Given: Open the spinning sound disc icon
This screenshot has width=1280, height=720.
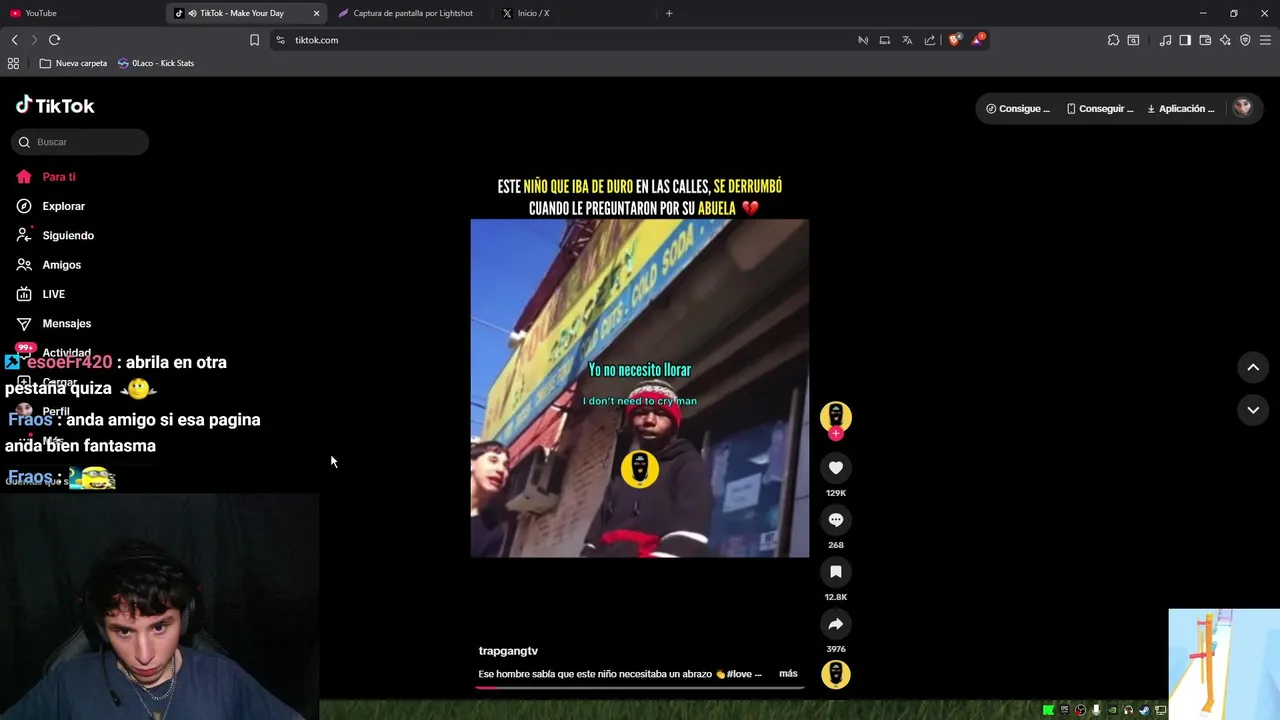Looking at the screenshot, I should 836,675.
